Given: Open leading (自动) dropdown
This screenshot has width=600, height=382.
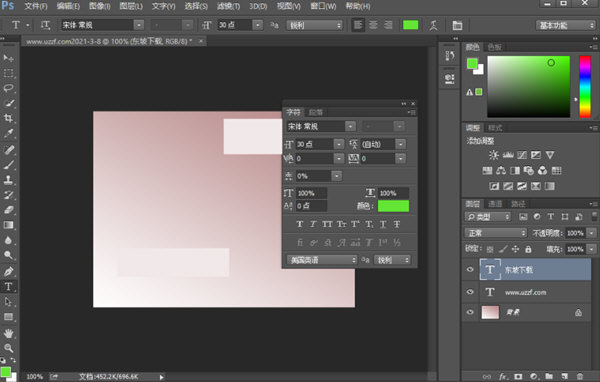Looking at the screenshot, I should pos(401,144).
